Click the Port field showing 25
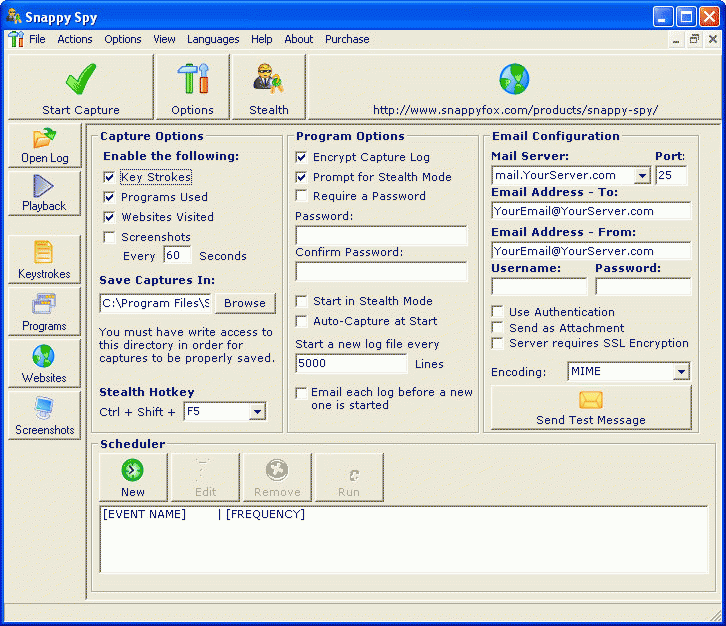The image size is (726, 626). (671, 175)
